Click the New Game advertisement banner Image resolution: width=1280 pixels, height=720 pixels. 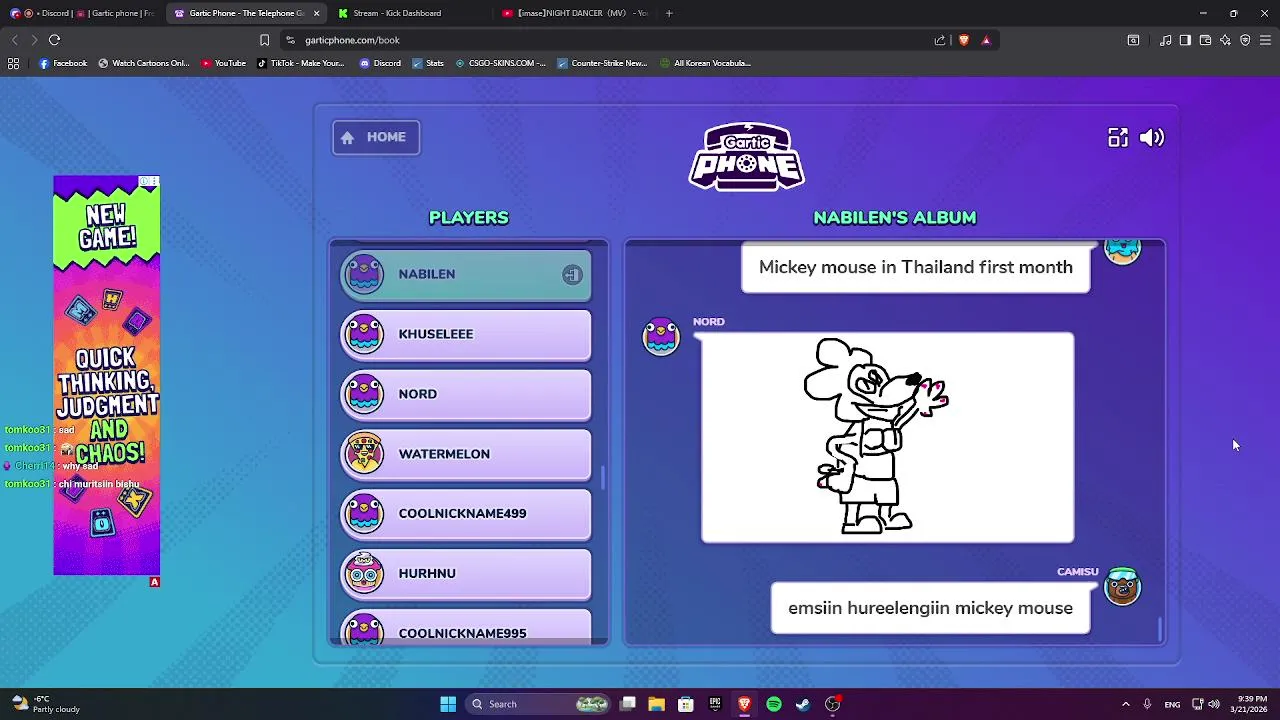point(107,376)
